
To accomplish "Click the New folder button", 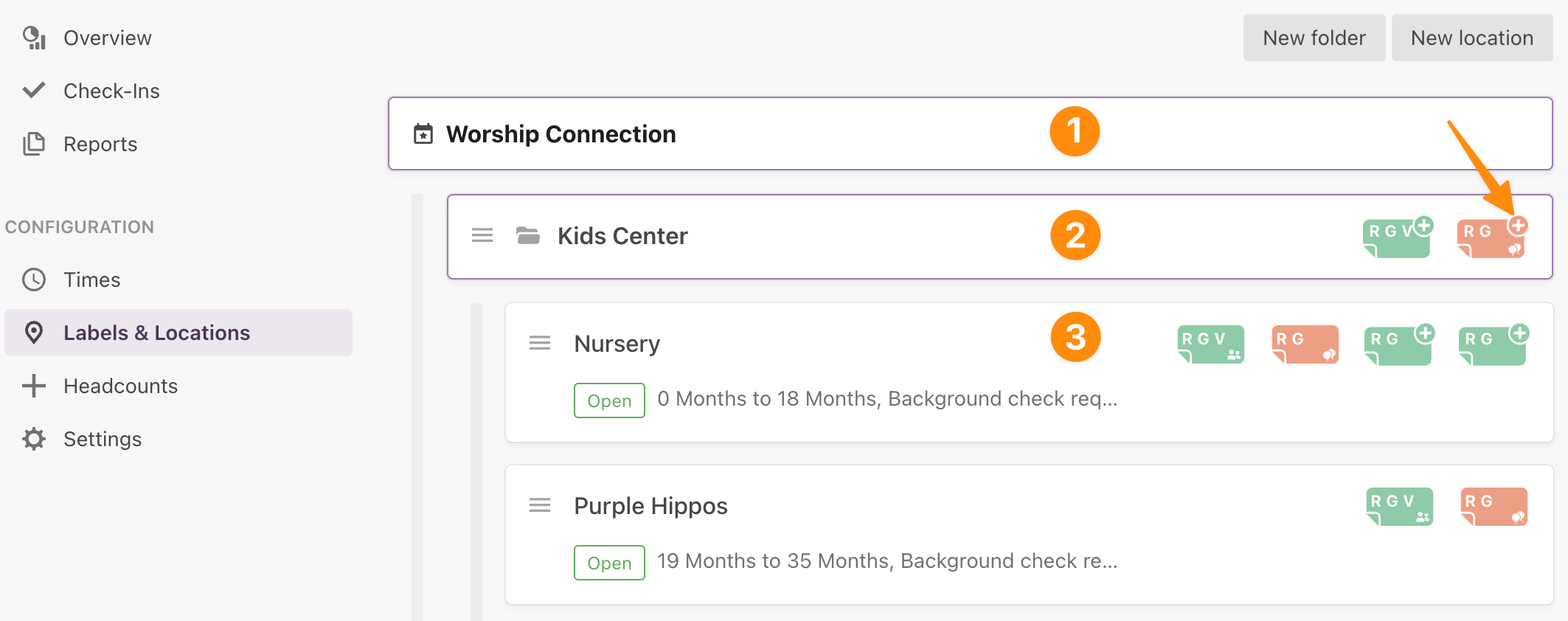I will pos(1314,38).
